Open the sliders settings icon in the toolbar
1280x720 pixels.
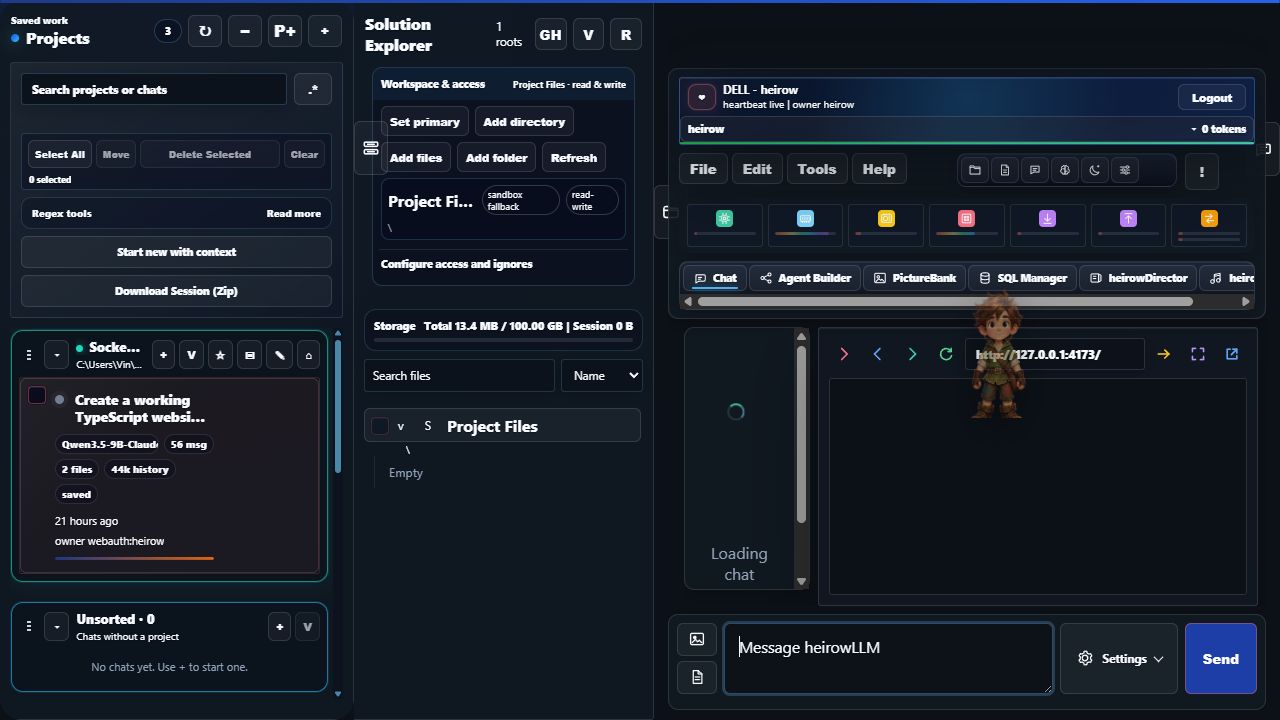click(1125, 170)
